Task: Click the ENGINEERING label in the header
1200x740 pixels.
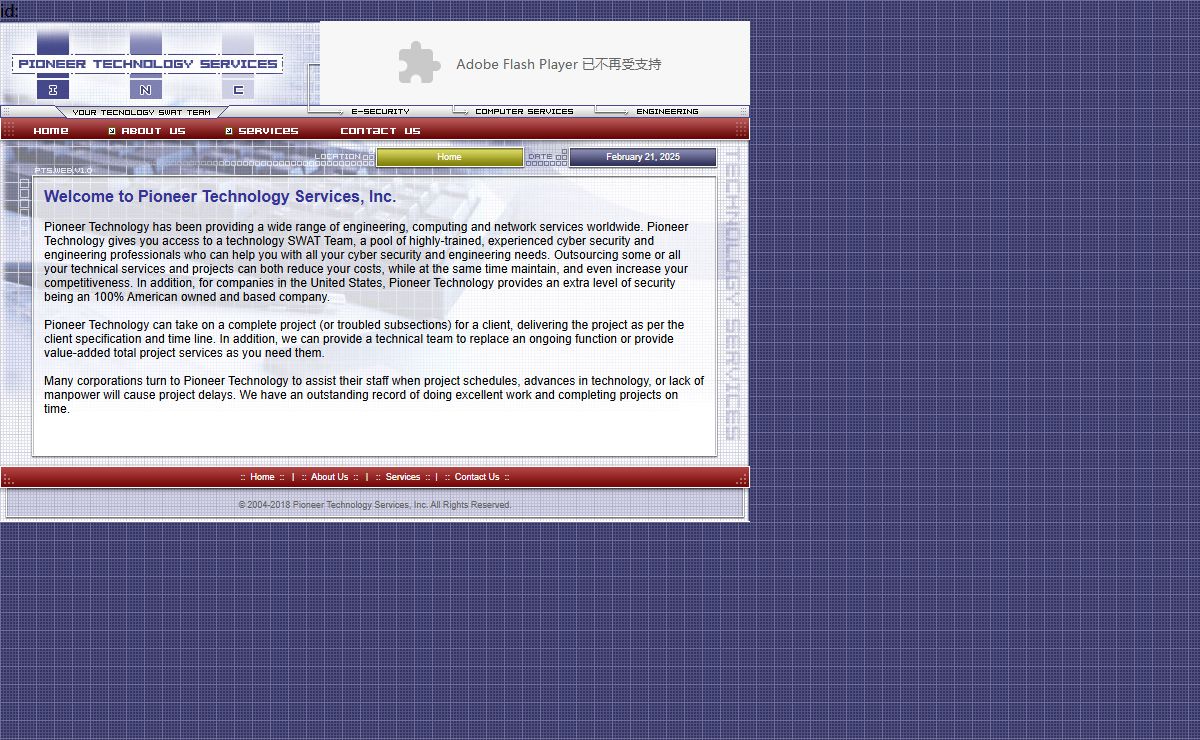Action: coord(667,112)
